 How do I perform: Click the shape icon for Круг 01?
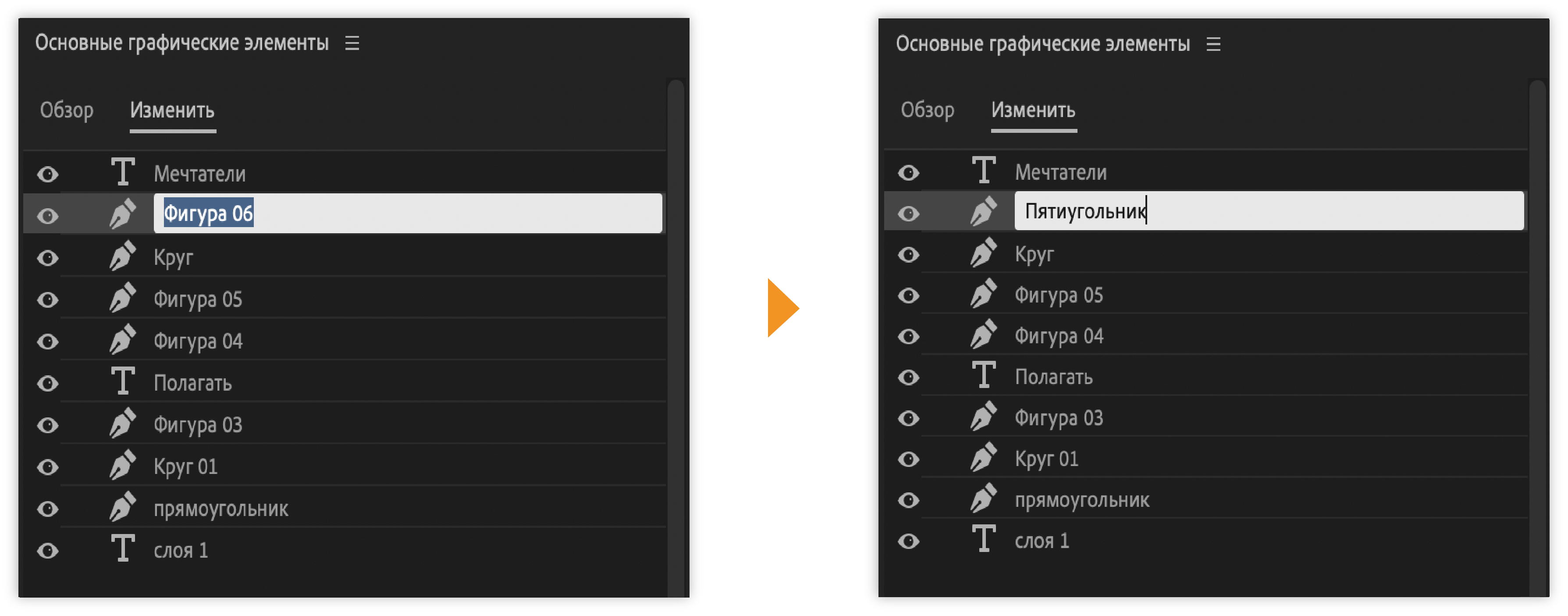(x=124, y=465)
